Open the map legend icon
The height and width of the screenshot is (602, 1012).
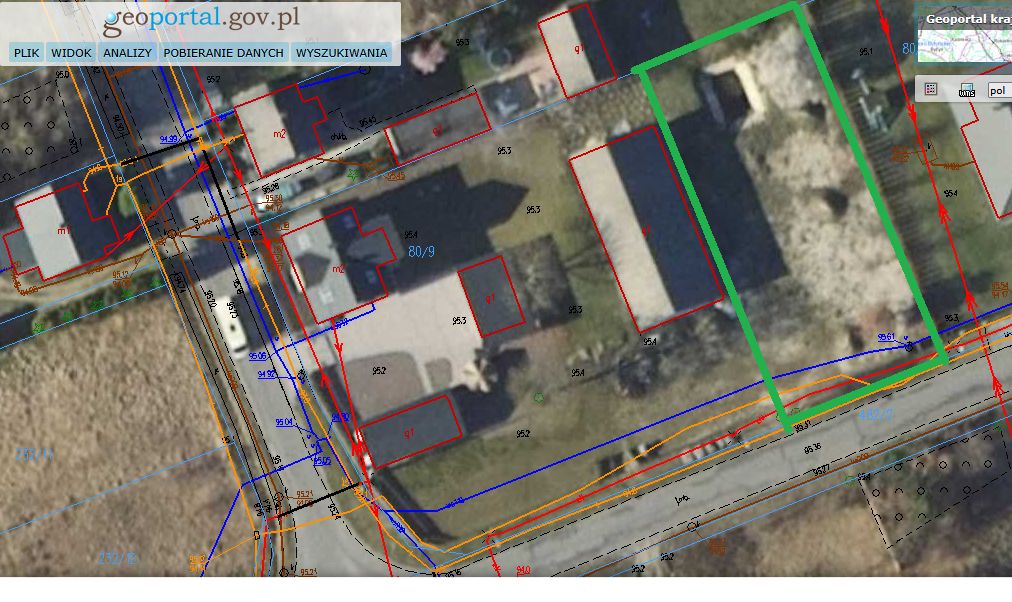click(931, 89)
